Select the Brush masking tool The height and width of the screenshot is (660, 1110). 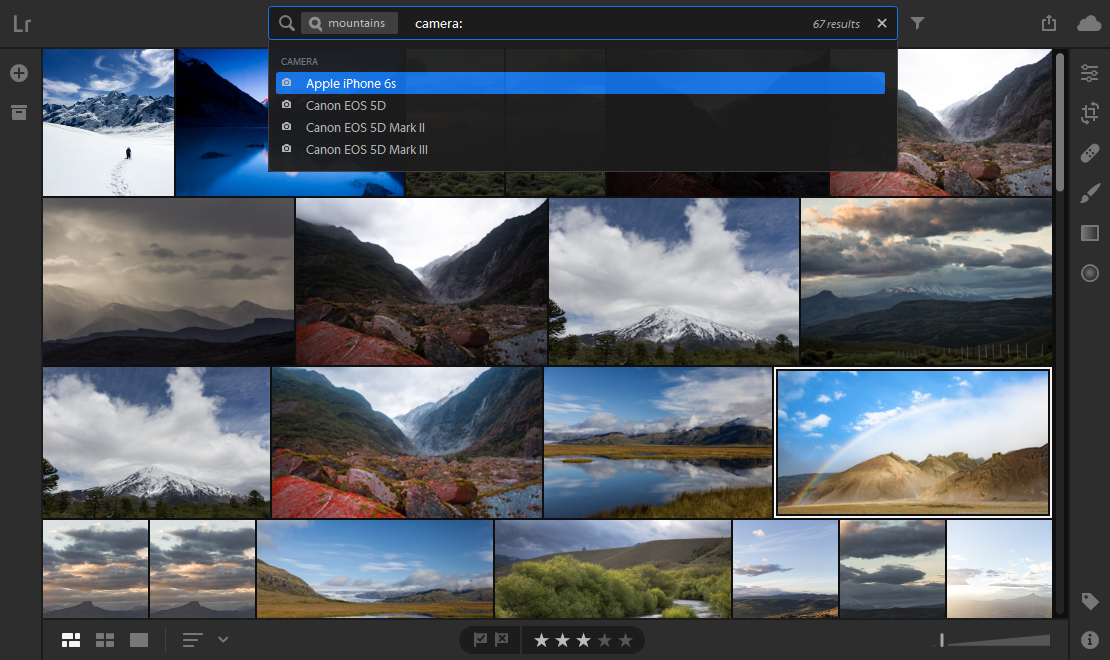coord(1090,193)
